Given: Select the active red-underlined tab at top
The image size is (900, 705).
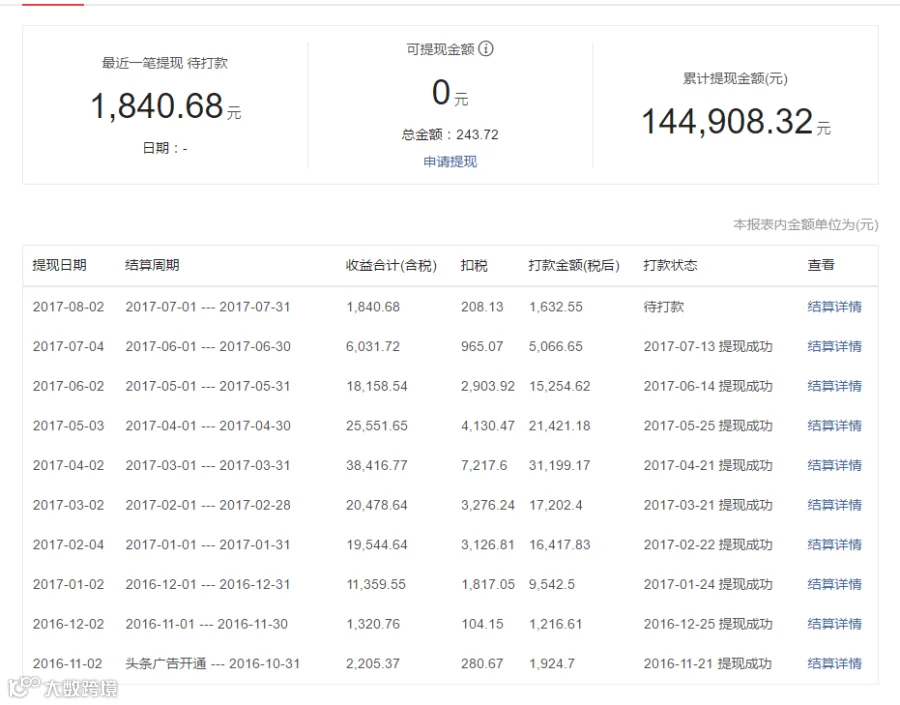Looking at the screenshot, I should point(53,4).
